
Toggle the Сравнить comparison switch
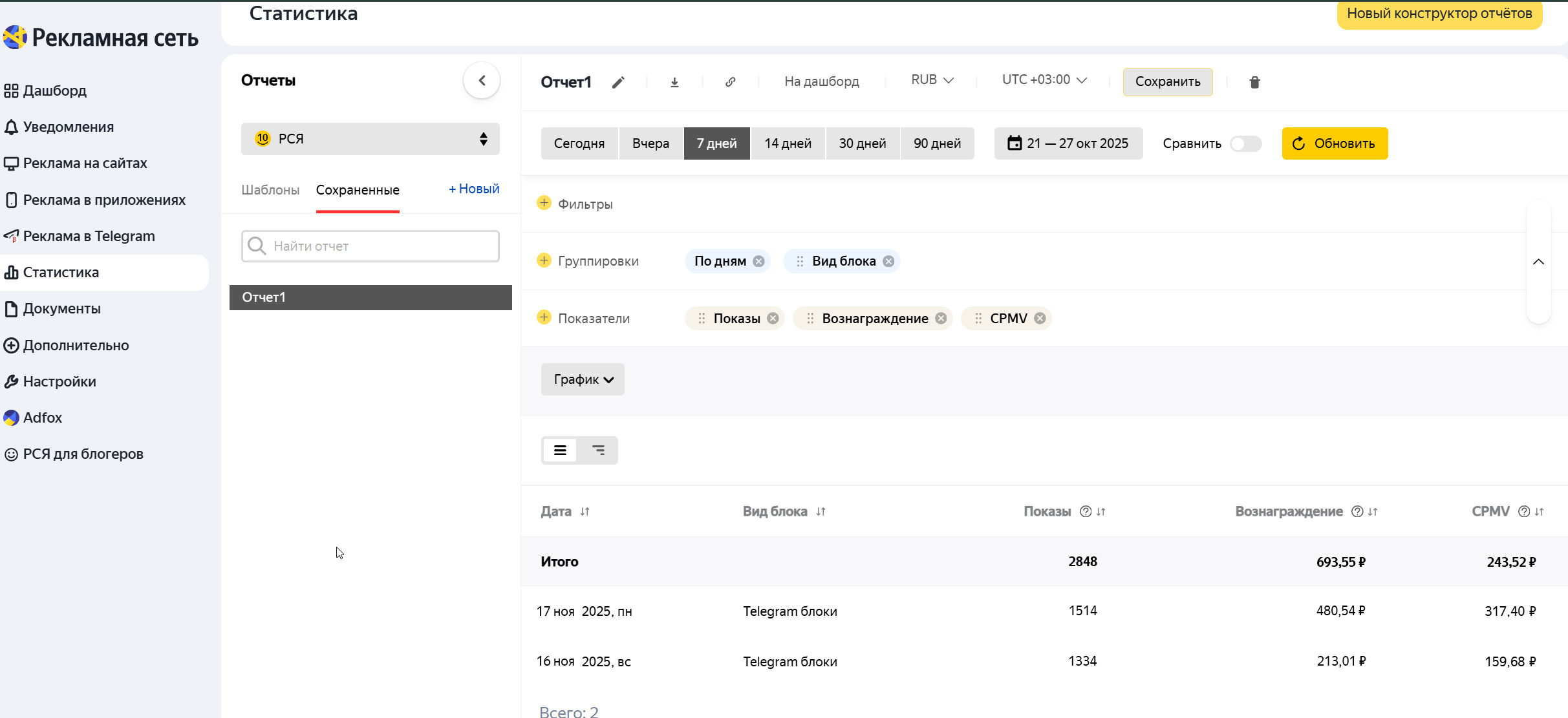coord(1245,143)
